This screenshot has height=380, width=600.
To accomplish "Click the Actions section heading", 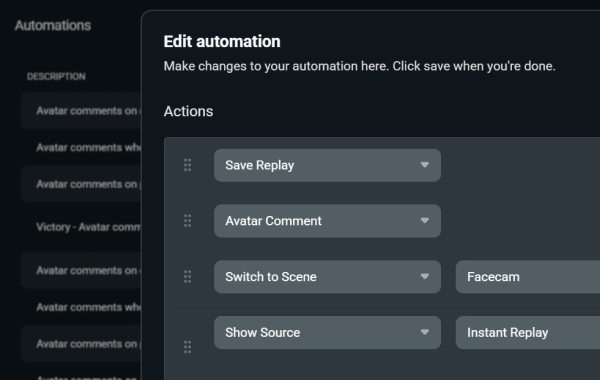I will [188, 111].
